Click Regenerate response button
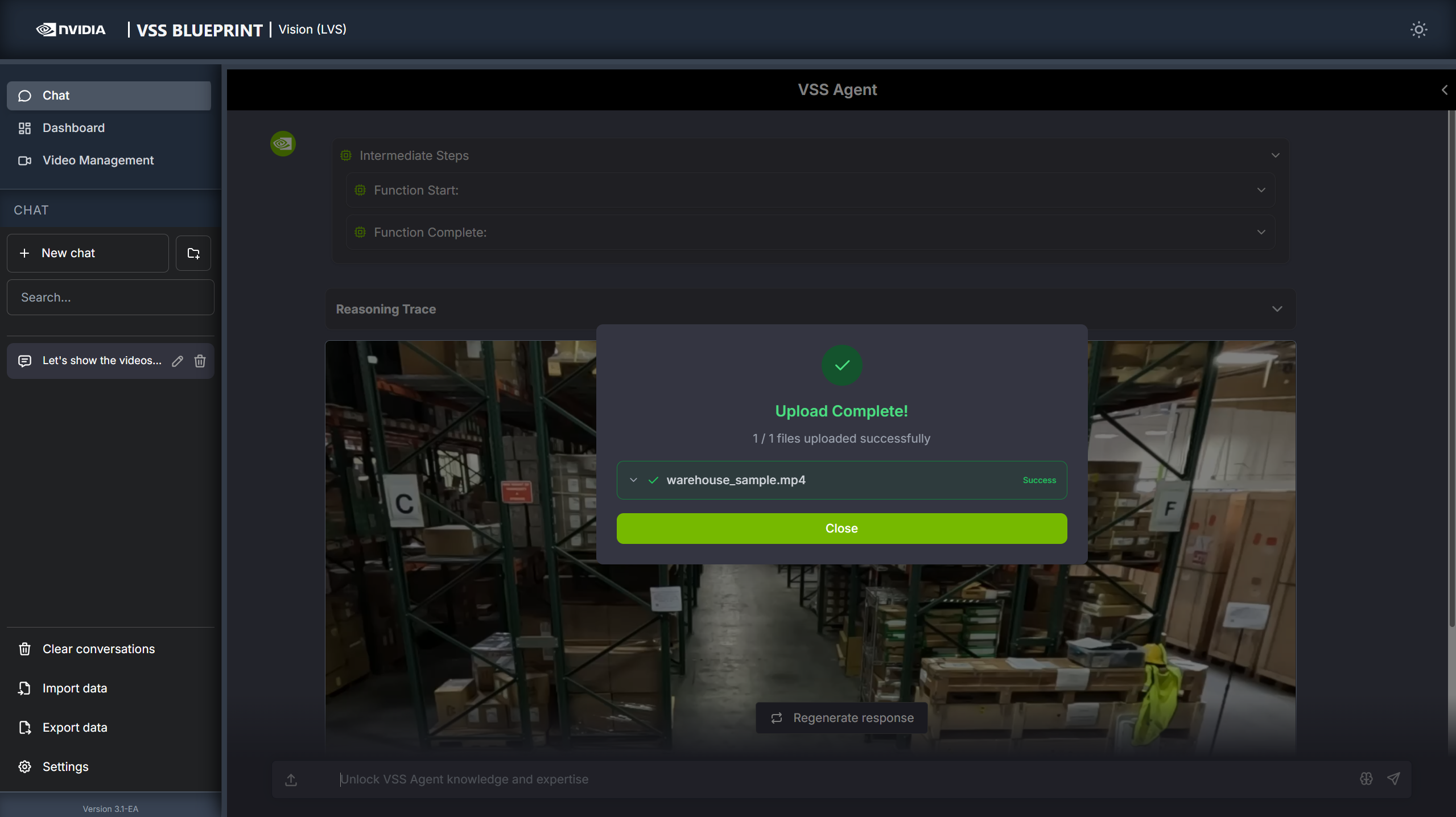The image size is (1456, 817). click(x=842, y=718)
